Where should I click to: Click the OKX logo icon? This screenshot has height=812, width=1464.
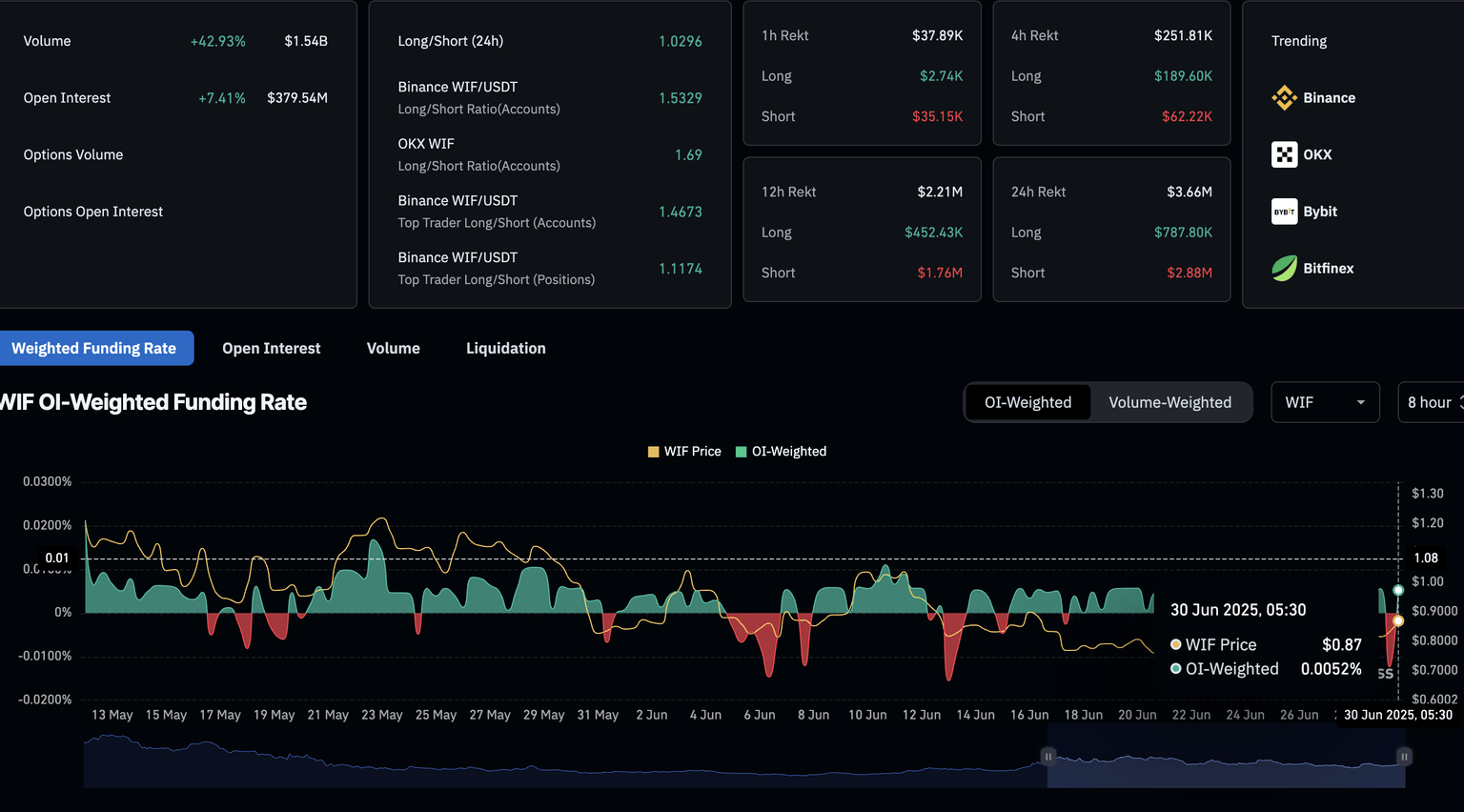tap(1284, 154)
